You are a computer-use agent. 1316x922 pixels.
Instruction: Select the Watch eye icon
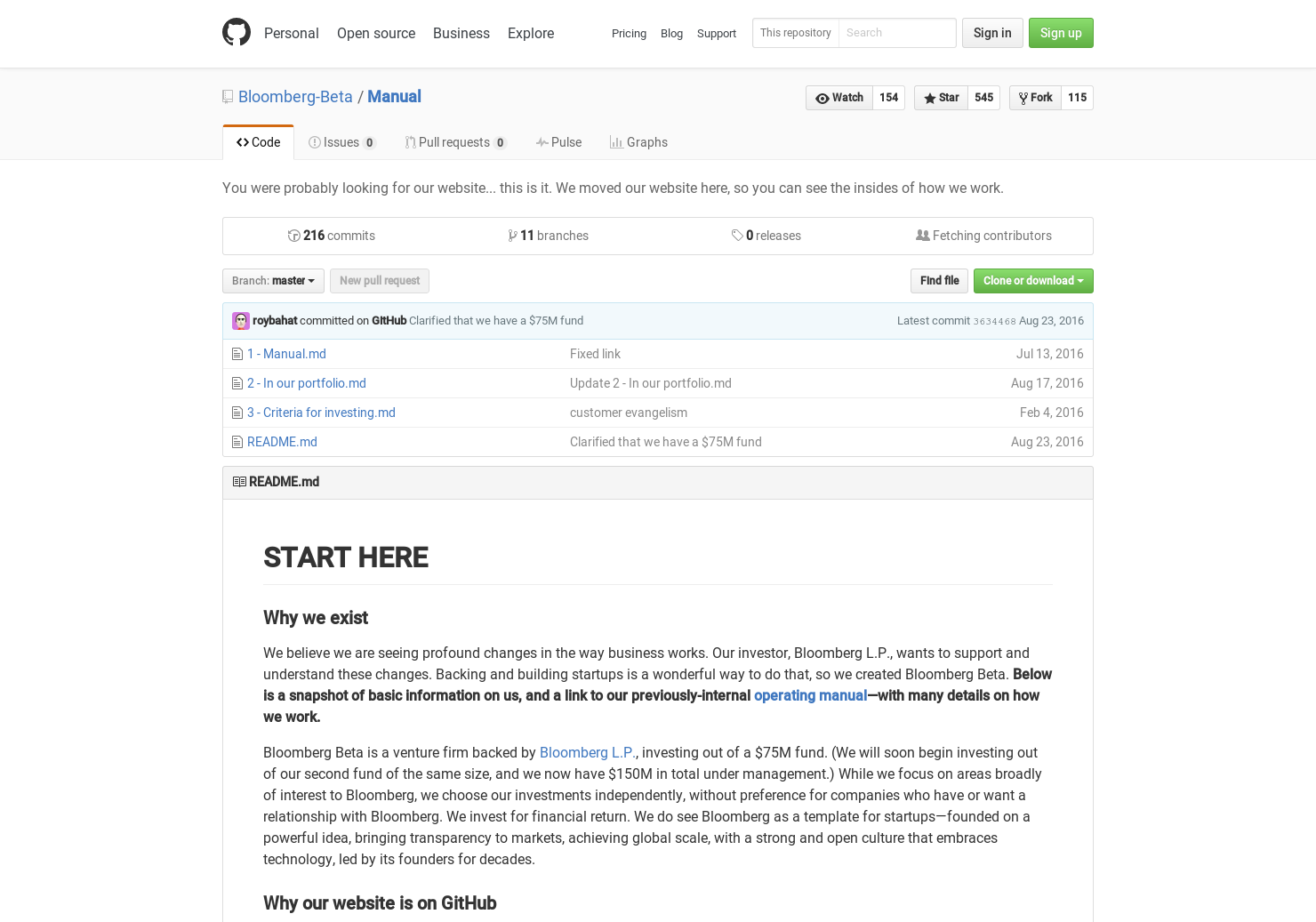(822, 98)
